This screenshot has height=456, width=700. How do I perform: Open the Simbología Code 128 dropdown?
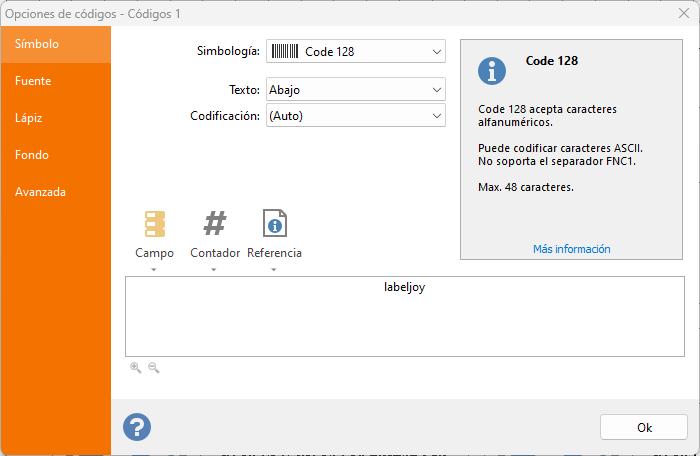point(356,51)
